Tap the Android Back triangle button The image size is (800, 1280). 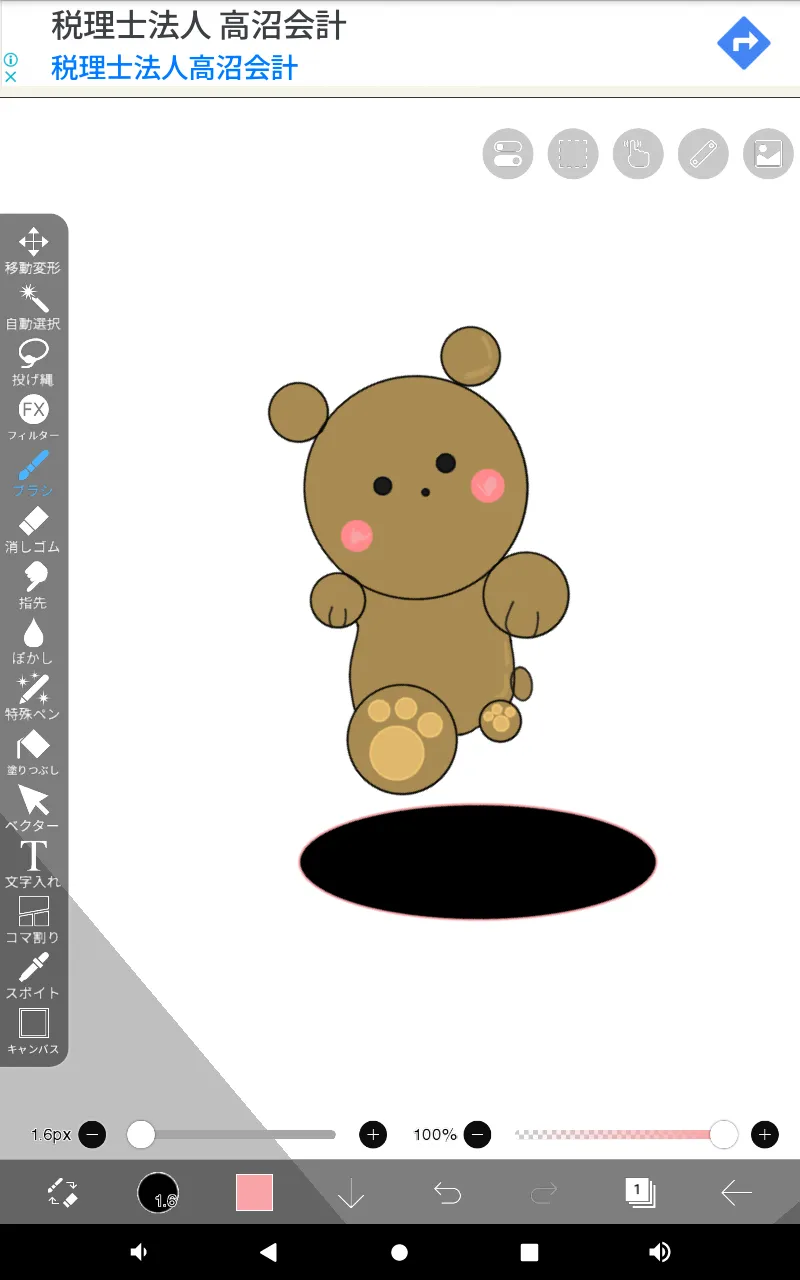click(x=267, y=1252)
